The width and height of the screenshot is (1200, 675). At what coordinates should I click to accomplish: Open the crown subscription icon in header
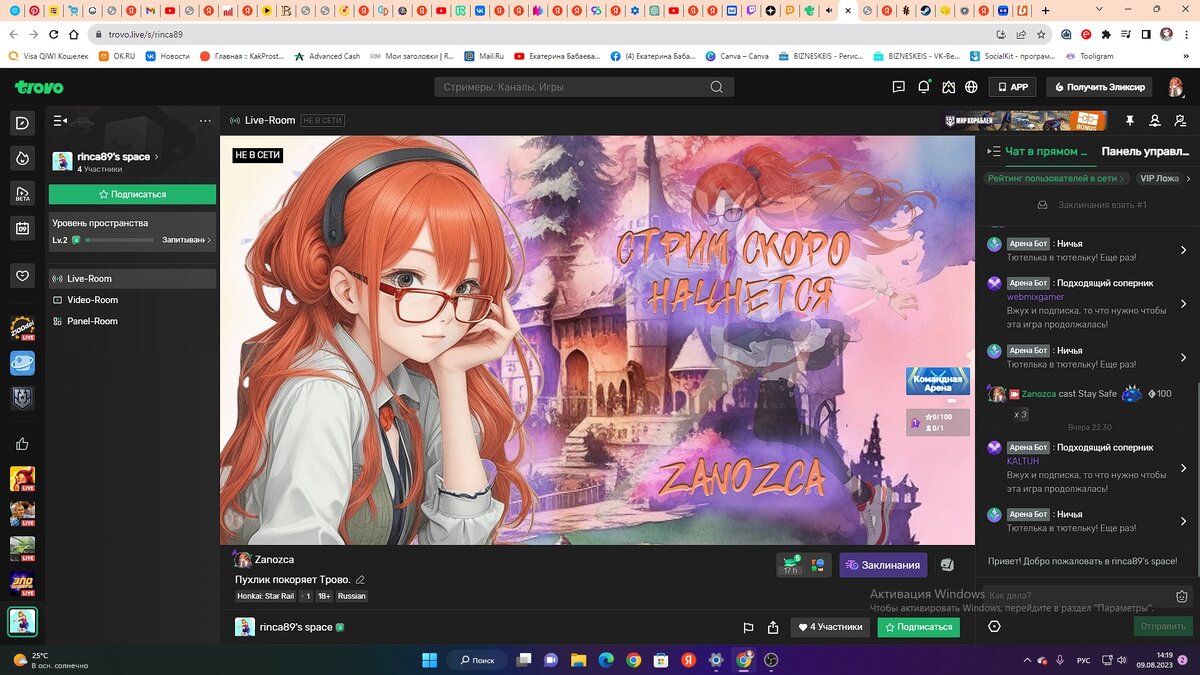click(948, 87)
